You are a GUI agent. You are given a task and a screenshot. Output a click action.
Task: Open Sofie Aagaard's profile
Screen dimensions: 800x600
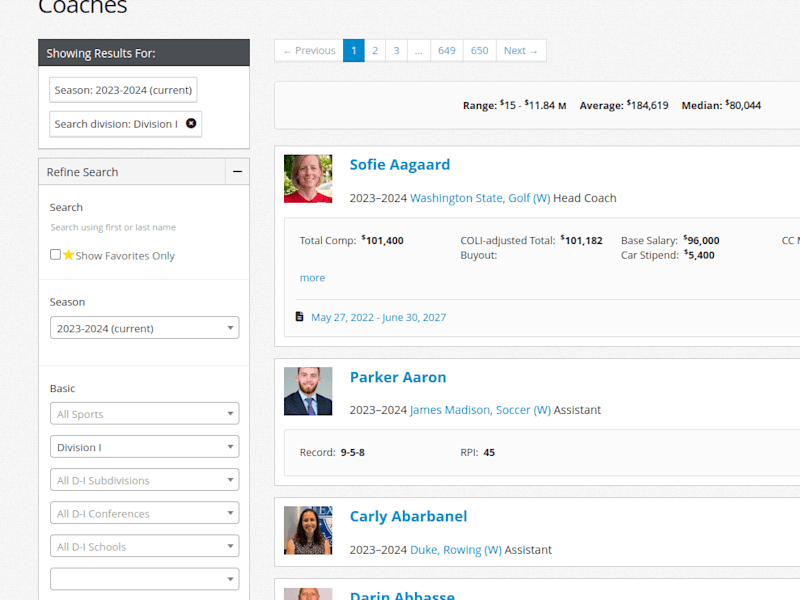[x=399, y=165]
